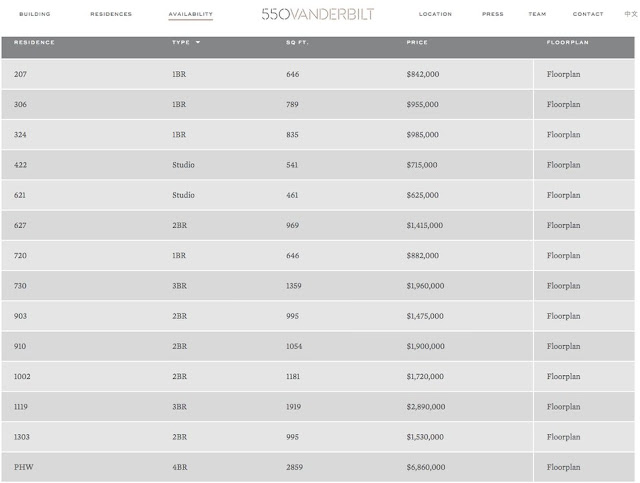The height and width of the screenshot is (483, 640).
Task: Open the Location page
Action: [435, 14]
